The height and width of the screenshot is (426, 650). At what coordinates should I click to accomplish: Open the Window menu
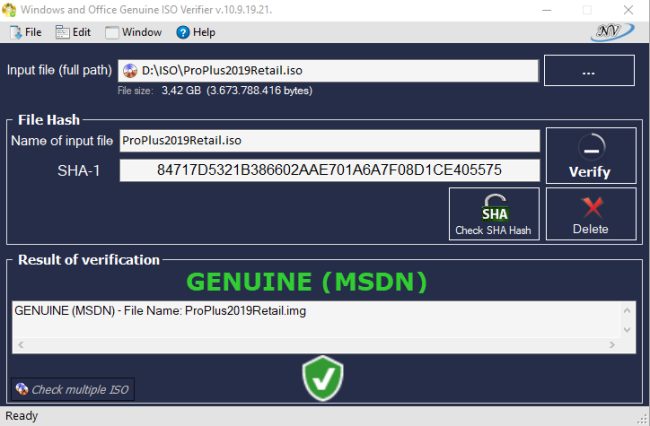click(x=133, y=32)
